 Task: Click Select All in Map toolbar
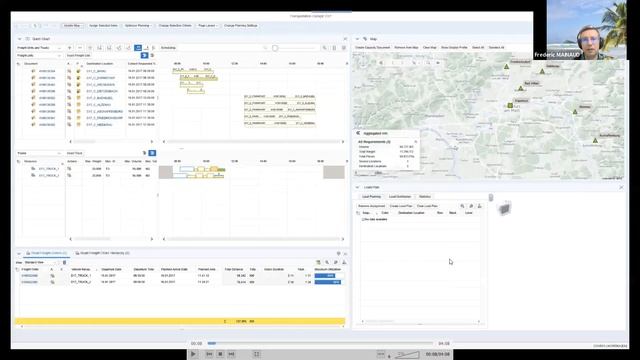478,48
